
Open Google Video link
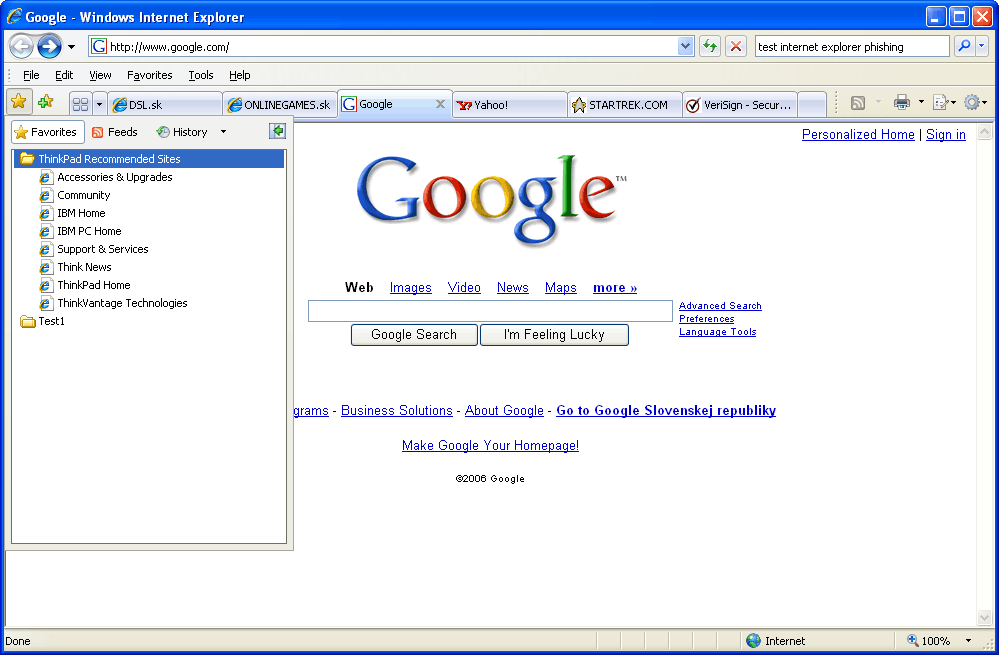pos(464,287)
